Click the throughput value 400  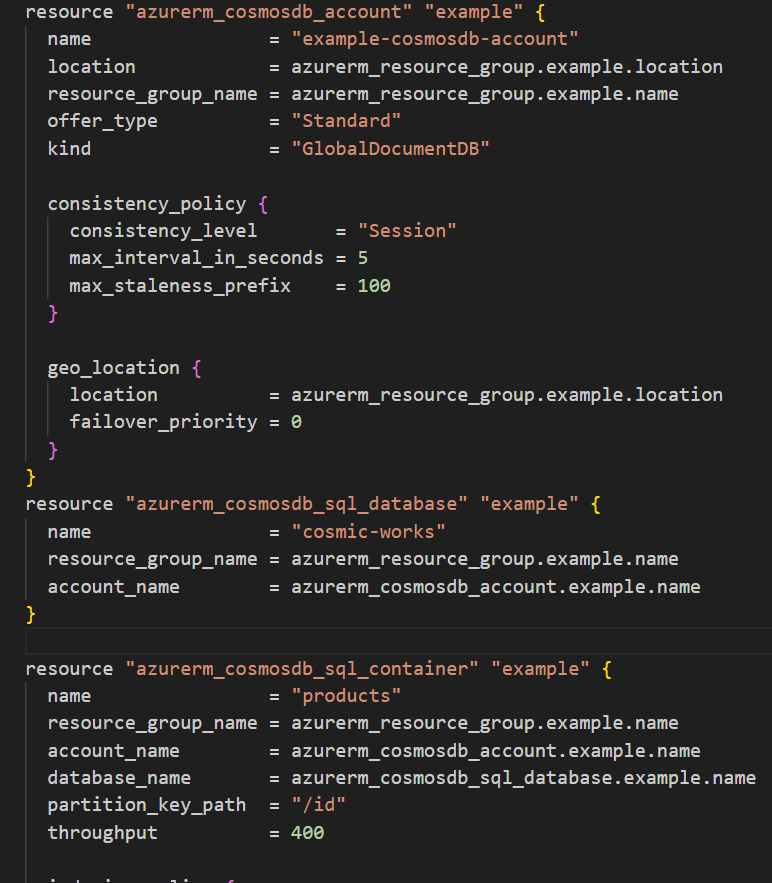307,833
